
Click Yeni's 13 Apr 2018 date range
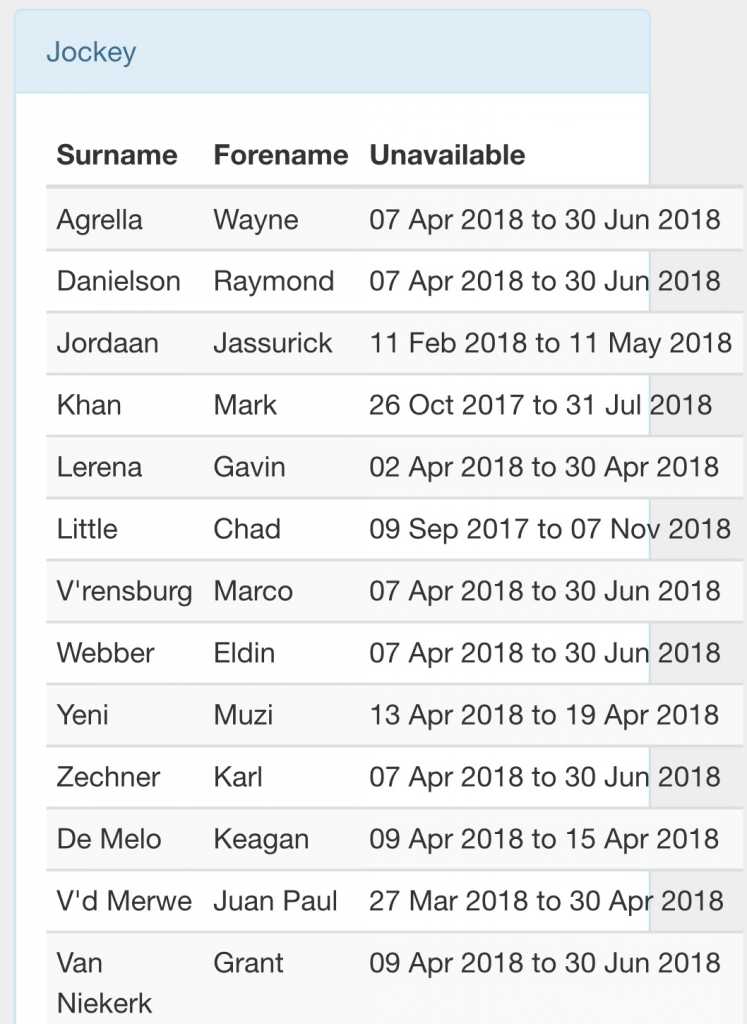(x=544, y=715)
